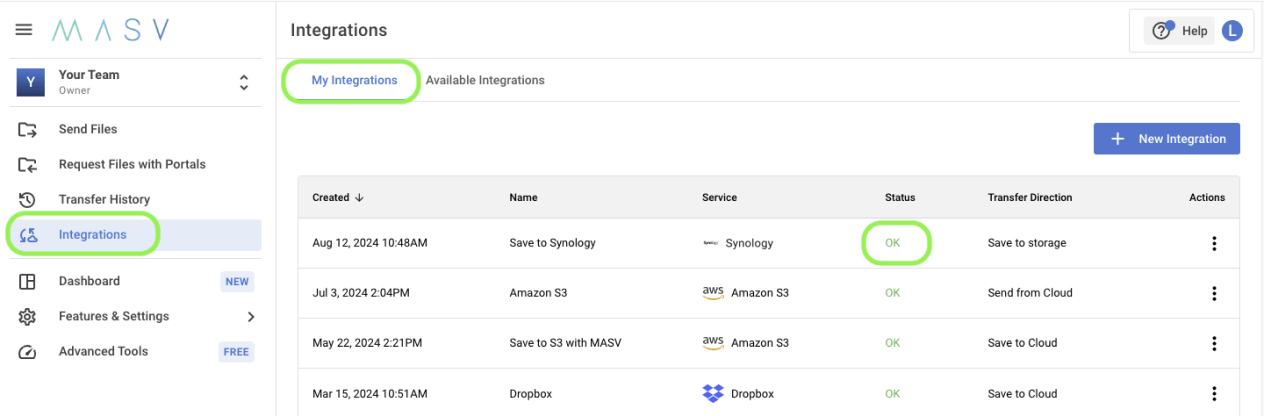
Task: Open actions menu for Save to Synology
Action: tap(1214, 243)
